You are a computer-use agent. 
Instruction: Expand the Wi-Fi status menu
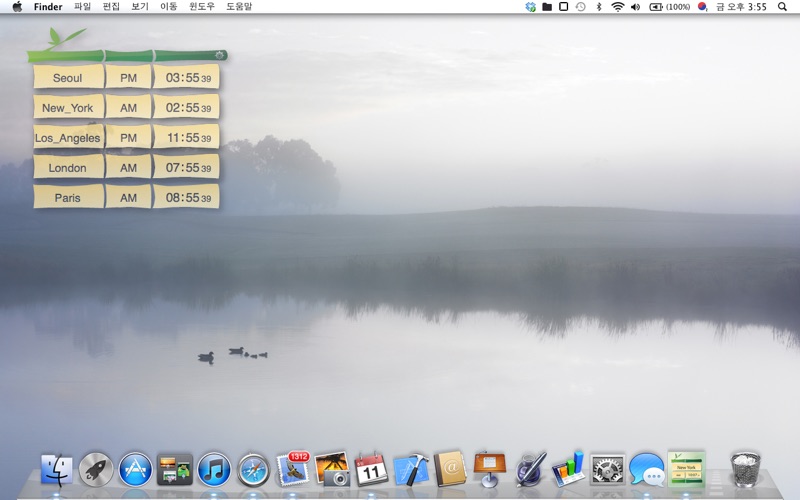tap(617, 7)
